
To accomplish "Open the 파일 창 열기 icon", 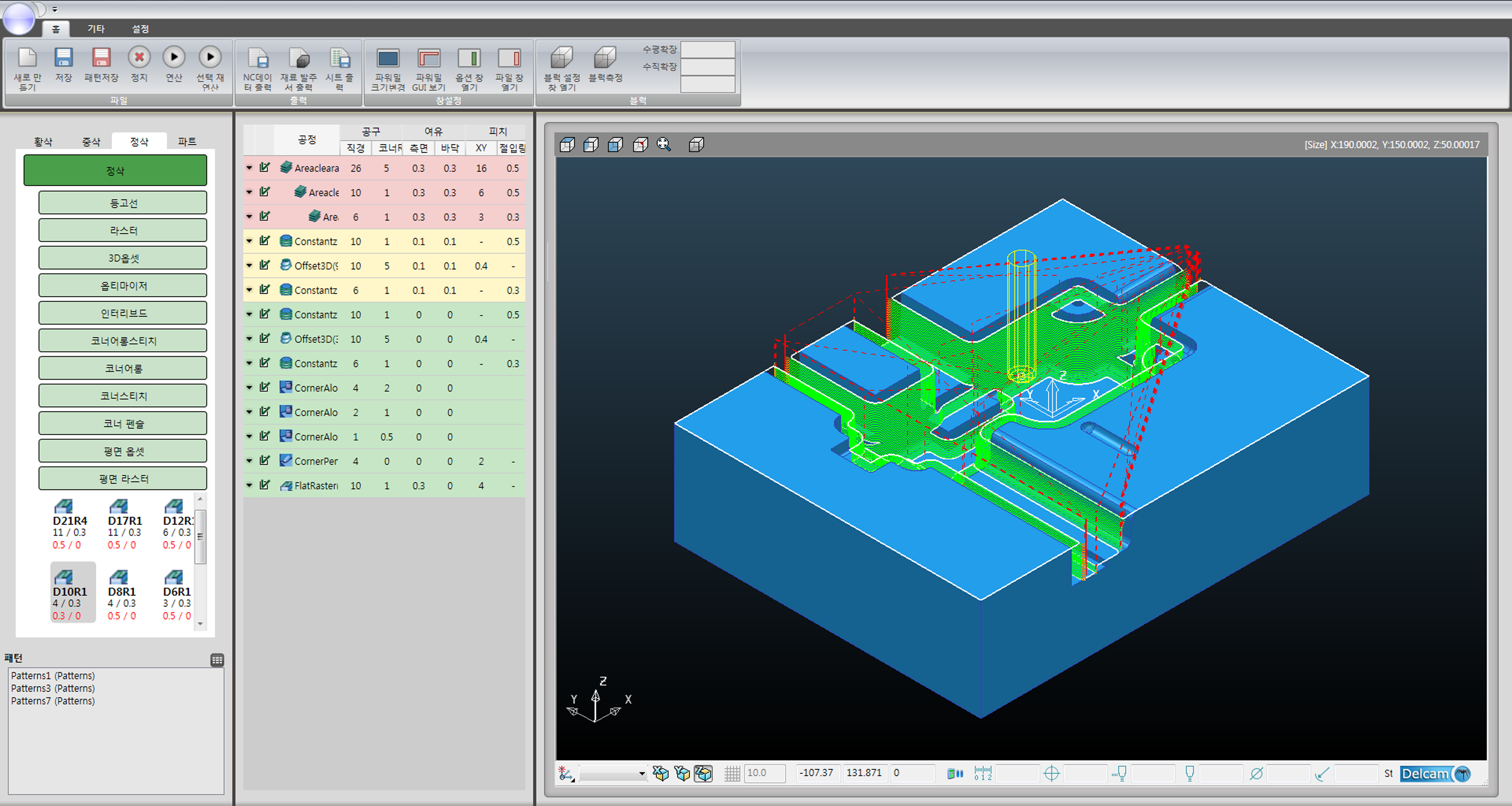I will 509,58.
